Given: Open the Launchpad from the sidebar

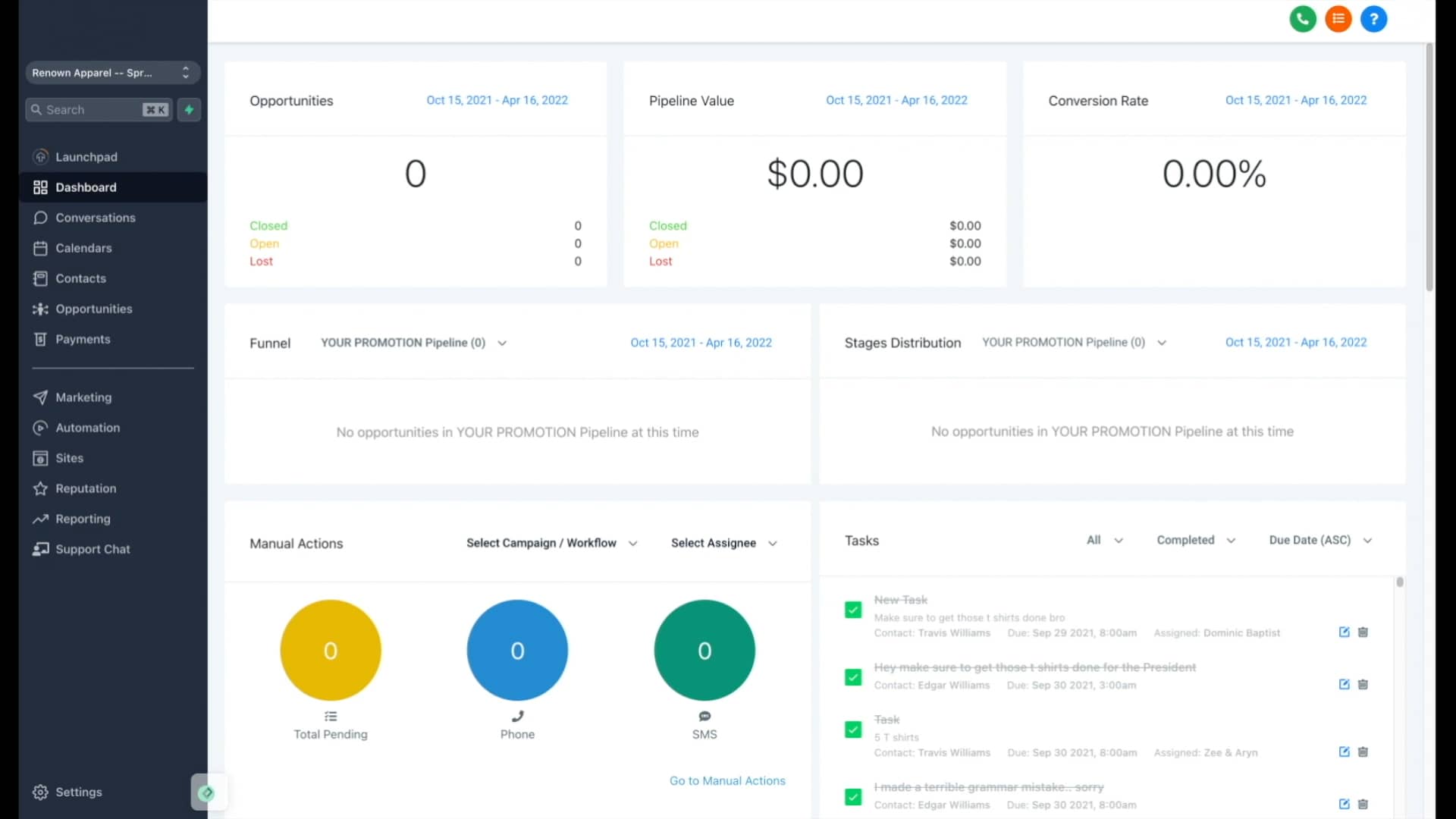Looking at the screenshot, I should tap(86, 157).
